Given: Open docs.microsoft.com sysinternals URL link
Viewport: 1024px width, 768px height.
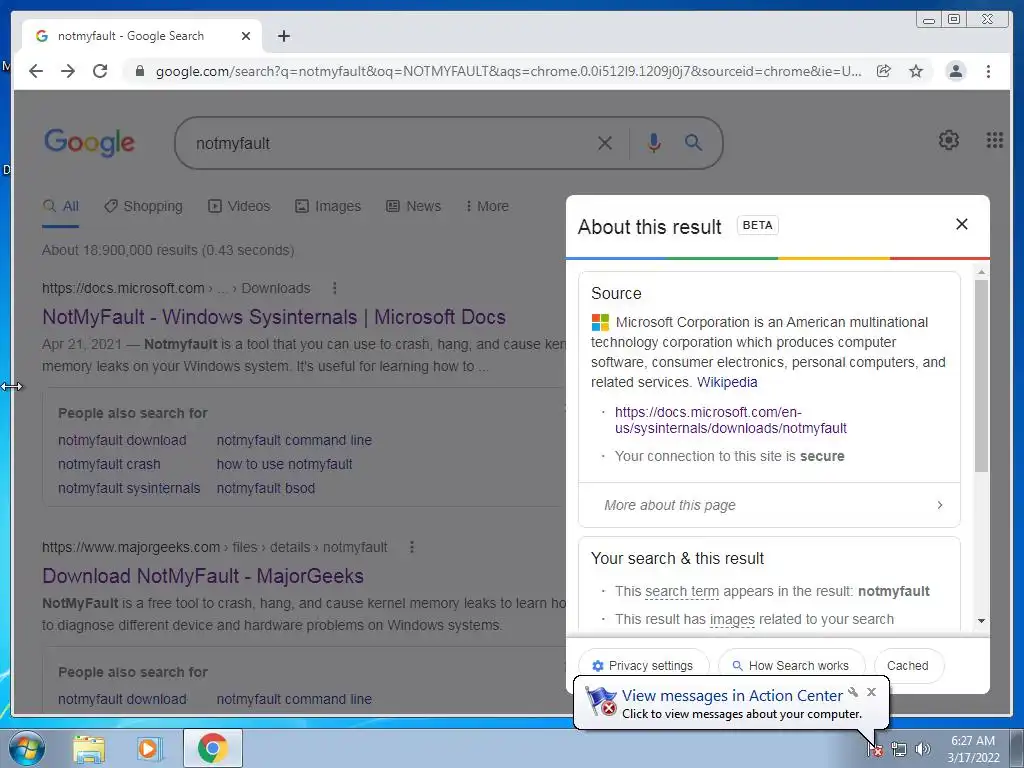Looking at the screenshot, I should [730, 420].
